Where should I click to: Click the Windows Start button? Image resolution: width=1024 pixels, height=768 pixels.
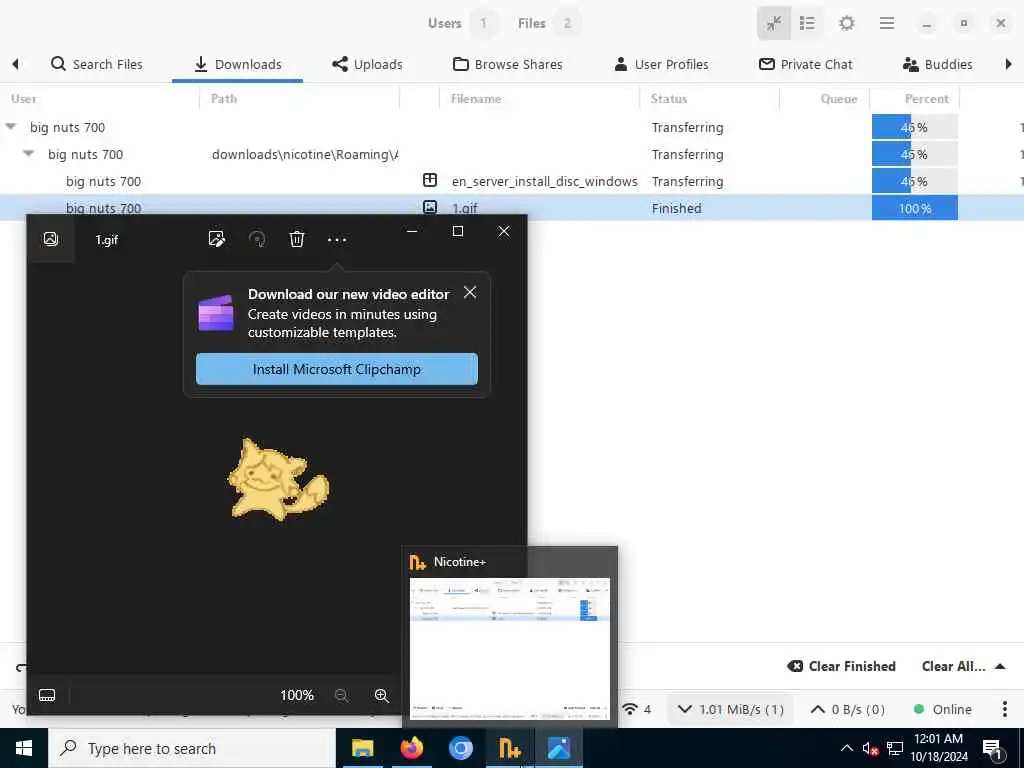coord(24,748)
